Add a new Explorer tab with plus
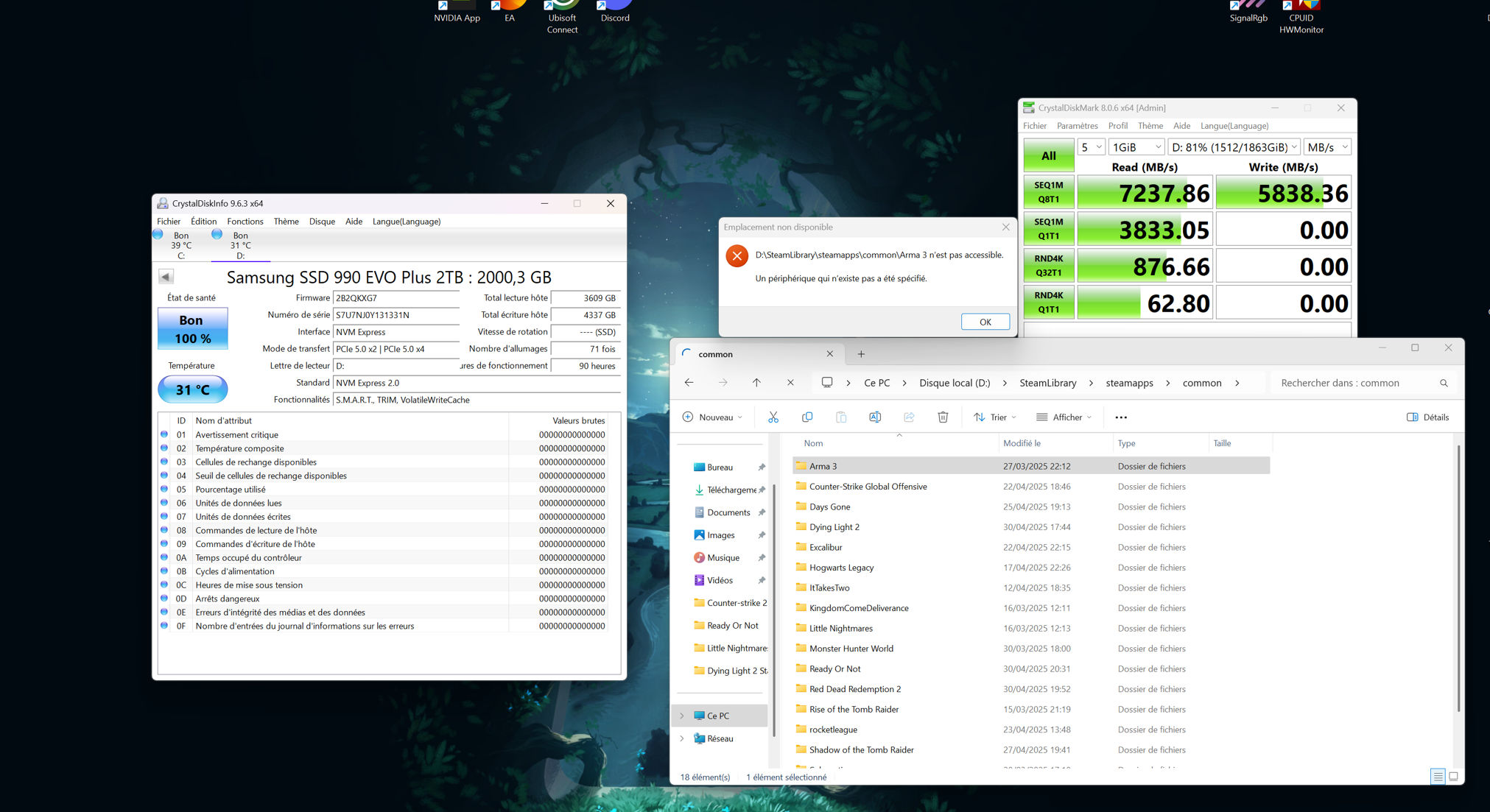1490x812 pixels. (861, 354)
